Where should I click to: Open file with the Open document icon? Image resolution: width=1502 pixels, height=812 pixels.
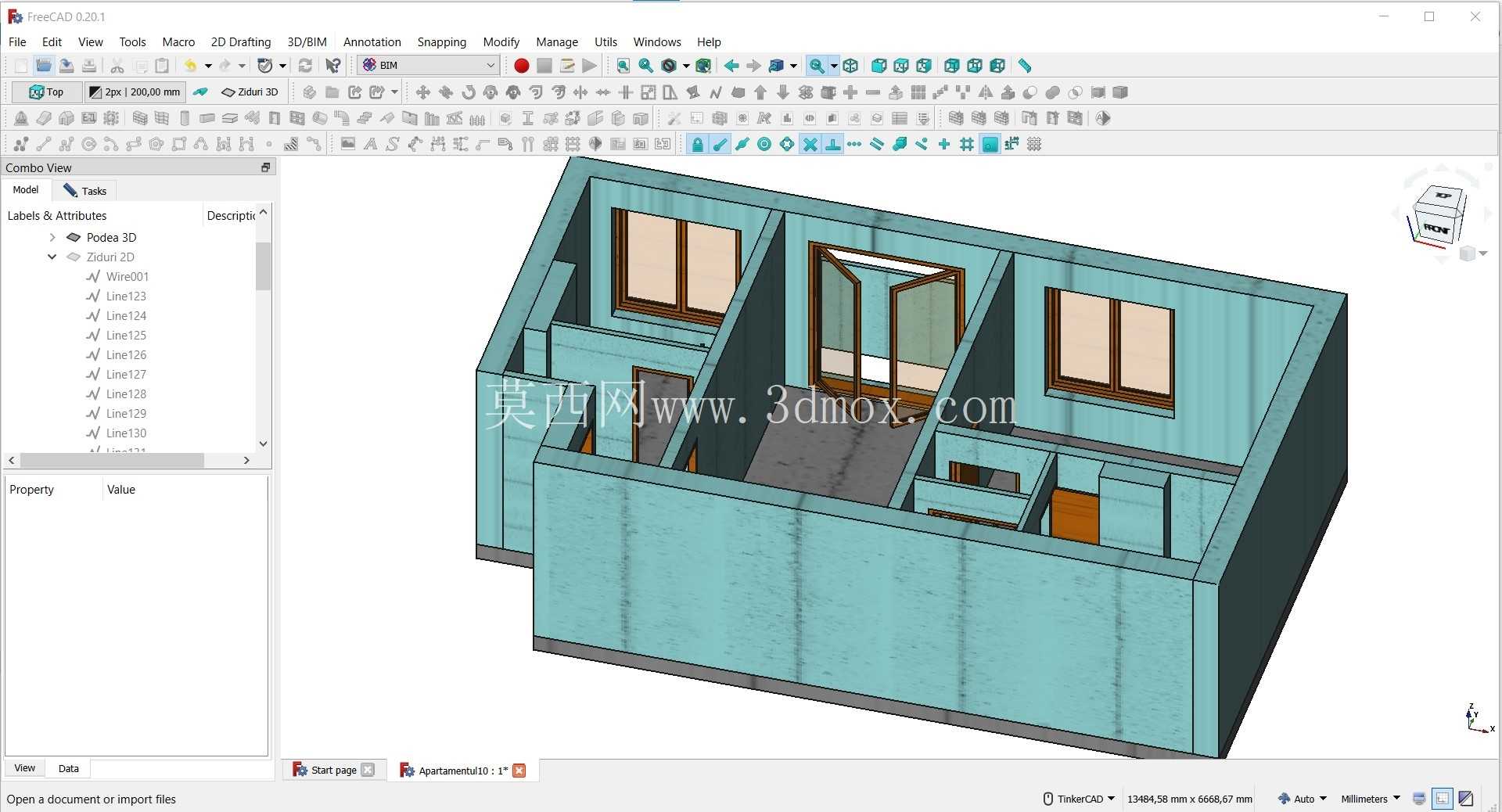[44, 66]
